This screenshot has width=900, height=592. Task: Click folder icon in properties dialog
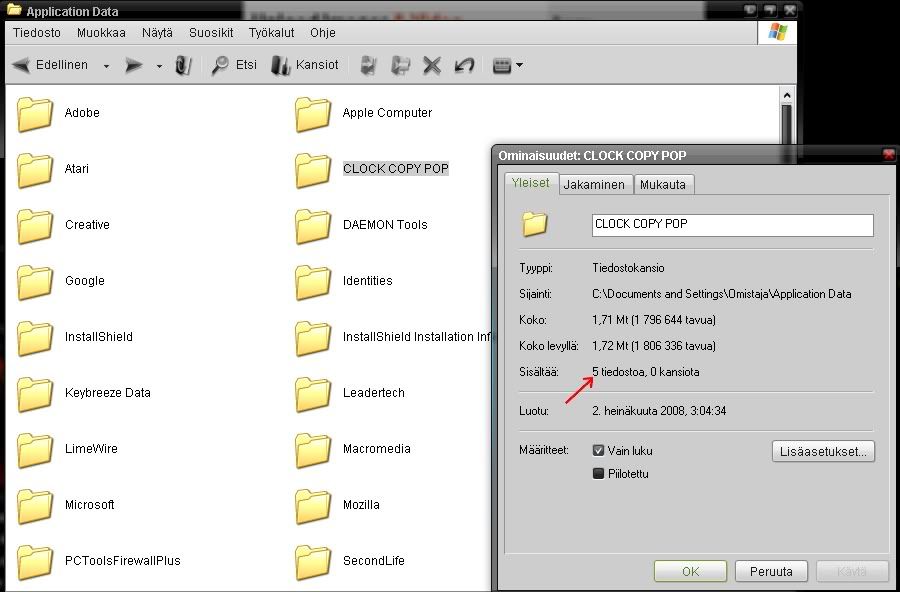[534, 224]
